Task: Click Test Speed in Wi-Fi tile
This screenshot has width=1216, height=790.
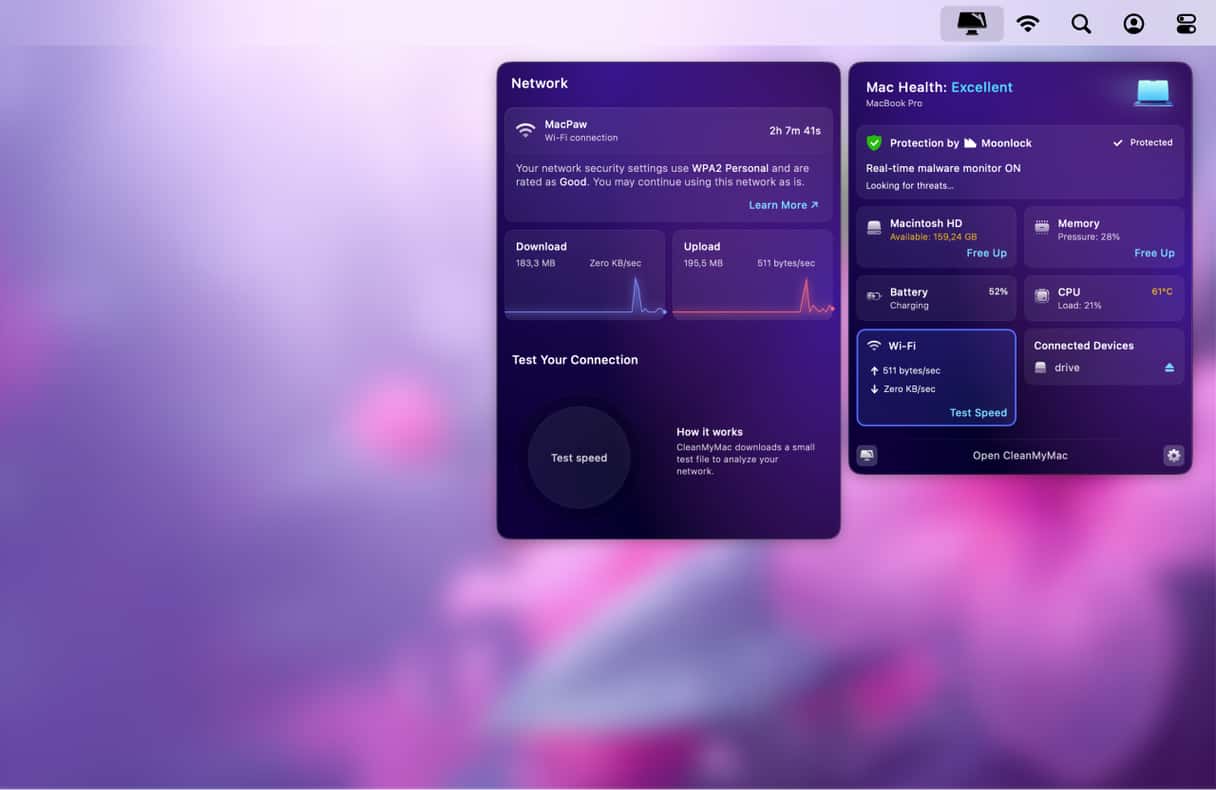Action: click(x=978, y=413)
